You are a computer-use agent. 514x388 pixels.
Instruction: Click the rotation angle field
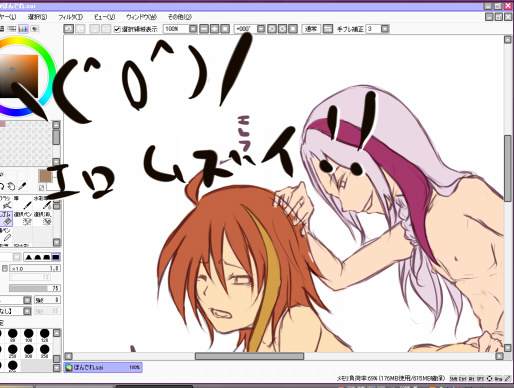pyautogui.click(x=245, y=29)
